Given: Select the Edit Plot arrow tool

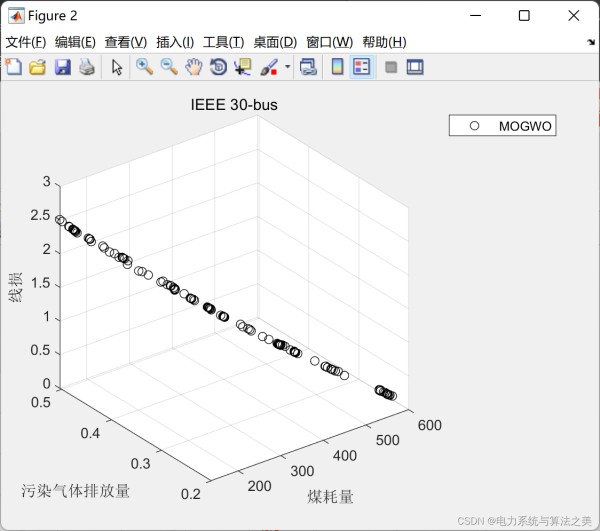Looking at the screenshot, I should click(x=117, y=67).
